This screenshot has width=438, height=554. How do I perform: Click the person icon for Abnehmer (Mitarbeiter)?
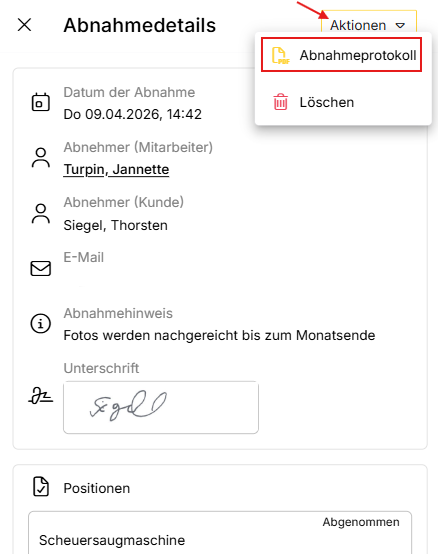(x=41, y=158)
